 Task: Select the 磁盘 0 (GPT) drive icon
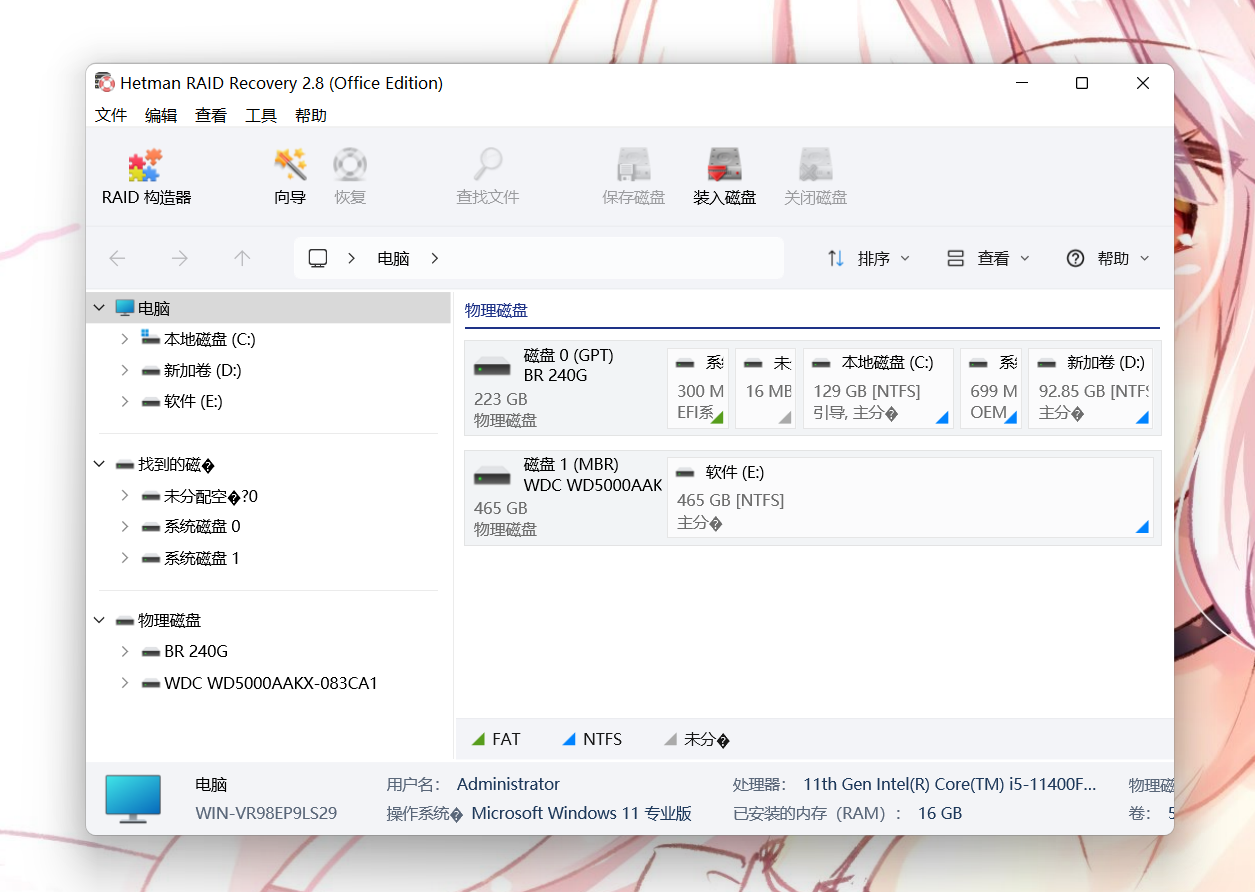(492, 367)
